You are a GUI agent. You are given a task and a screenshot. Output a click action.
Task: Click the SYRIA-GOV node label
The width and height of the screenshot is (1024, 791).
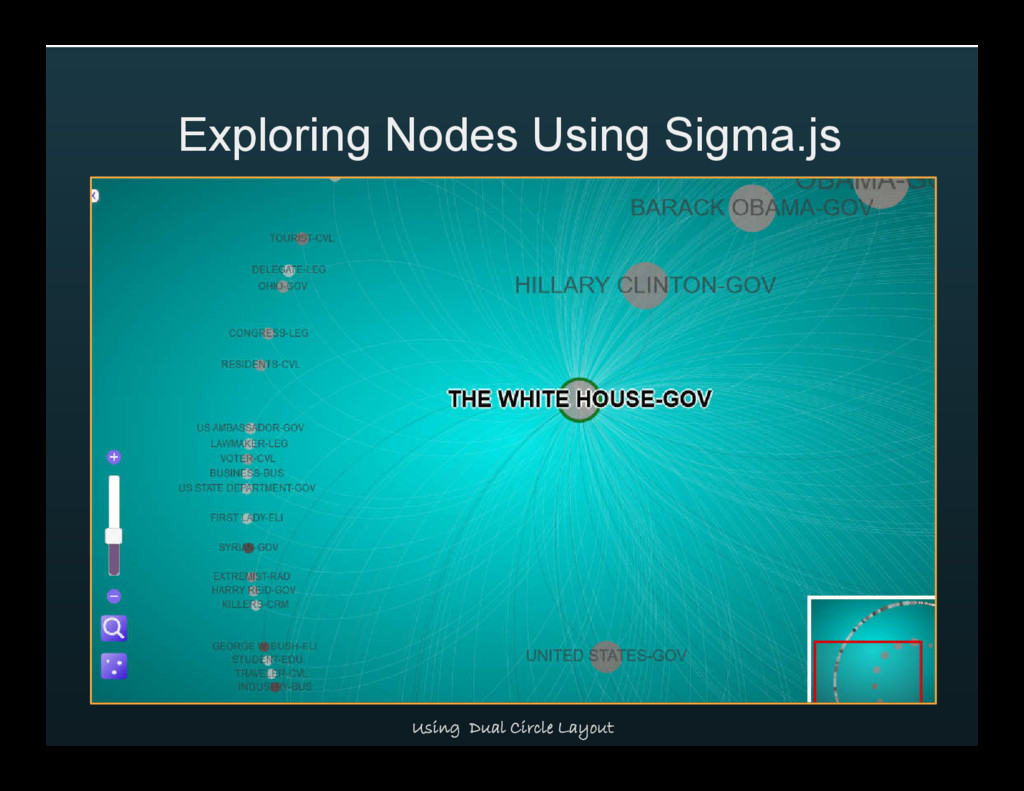pos(248,547)
